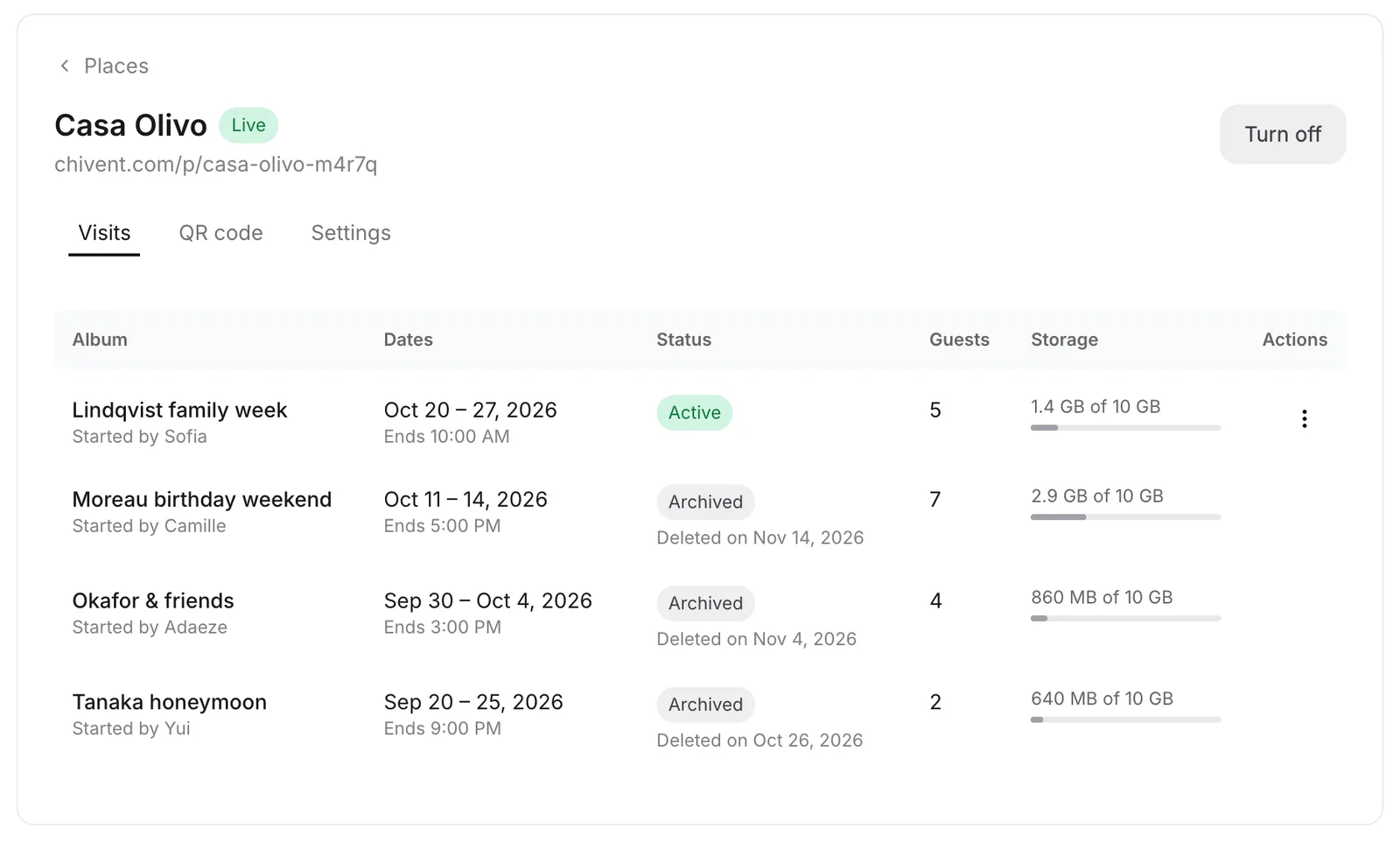This screenshot has width=1400, height=842.
Task: Click Archived badge for Moreau birthday weekend
Action: coord(705,502)
